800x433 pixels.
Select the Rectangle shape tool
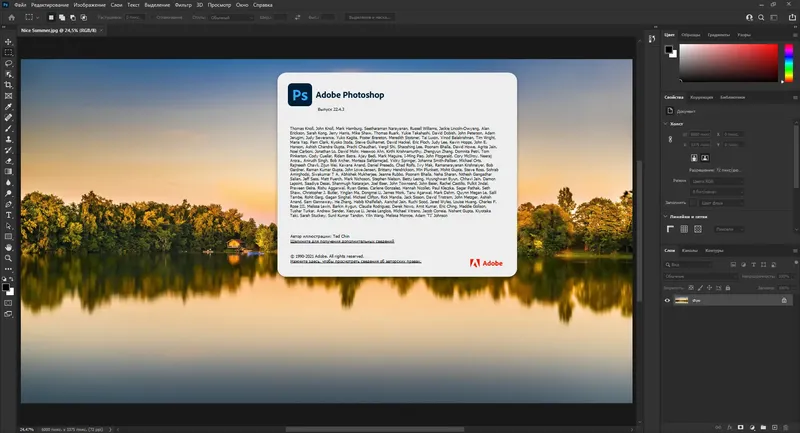click(x=8, y=237)
